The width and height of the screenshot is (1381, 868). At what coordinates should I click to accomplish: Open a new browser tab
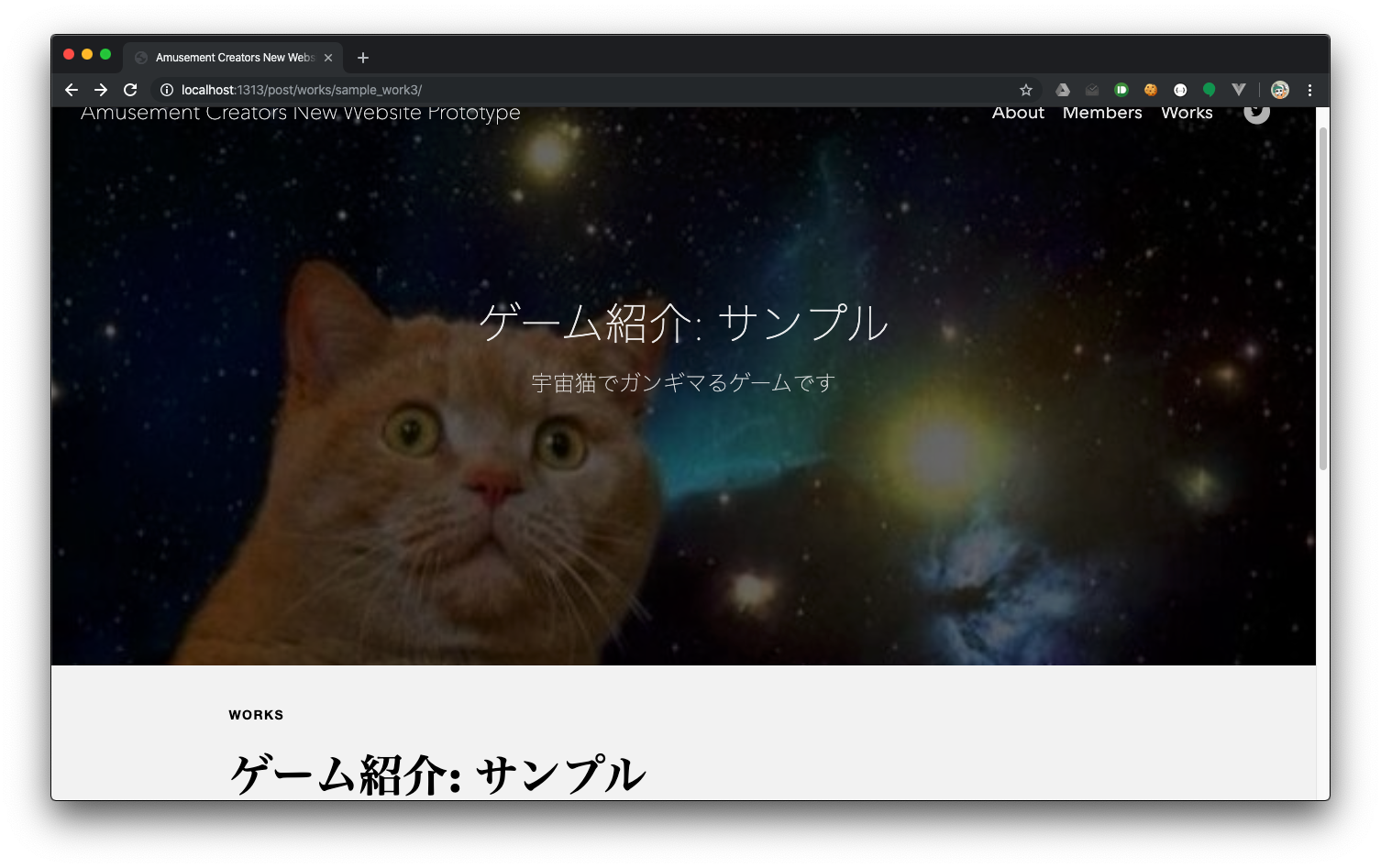click(363, 58)
